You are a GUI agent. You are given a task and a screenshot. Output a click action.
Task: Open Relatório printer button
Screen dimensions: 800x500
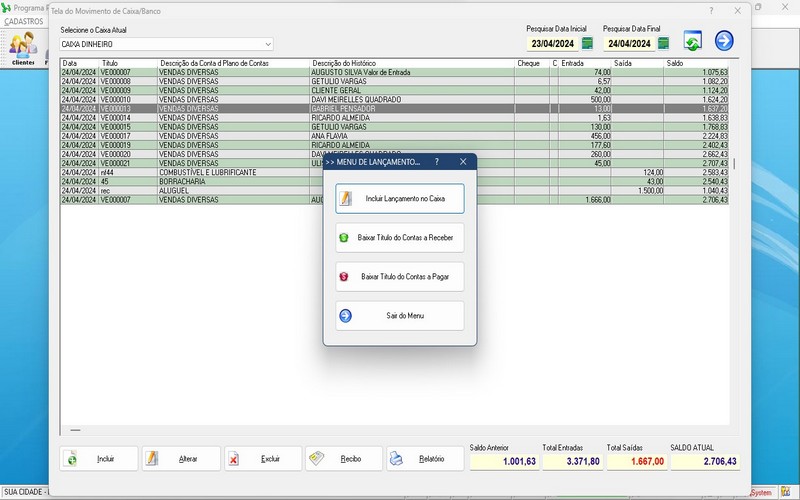tap(425, 459)
